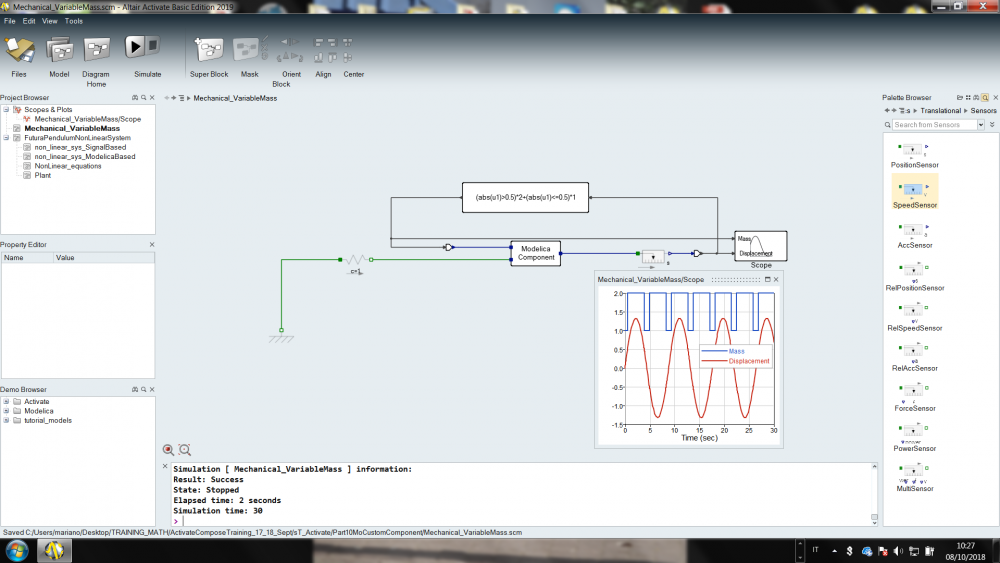Select the Plant tree item
1000x563 pixels.
[x=43, y=175]
